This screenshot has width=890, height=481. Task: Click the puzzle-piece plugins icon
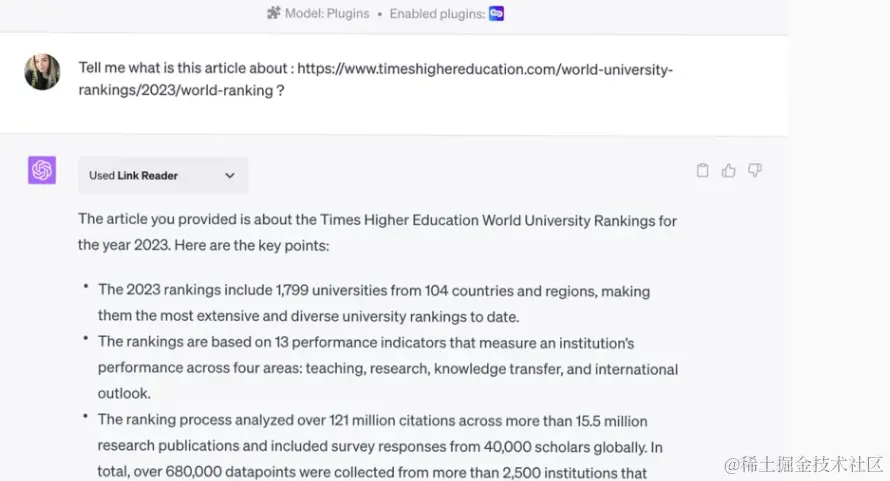pyautogui.click(x=274, y=12)
